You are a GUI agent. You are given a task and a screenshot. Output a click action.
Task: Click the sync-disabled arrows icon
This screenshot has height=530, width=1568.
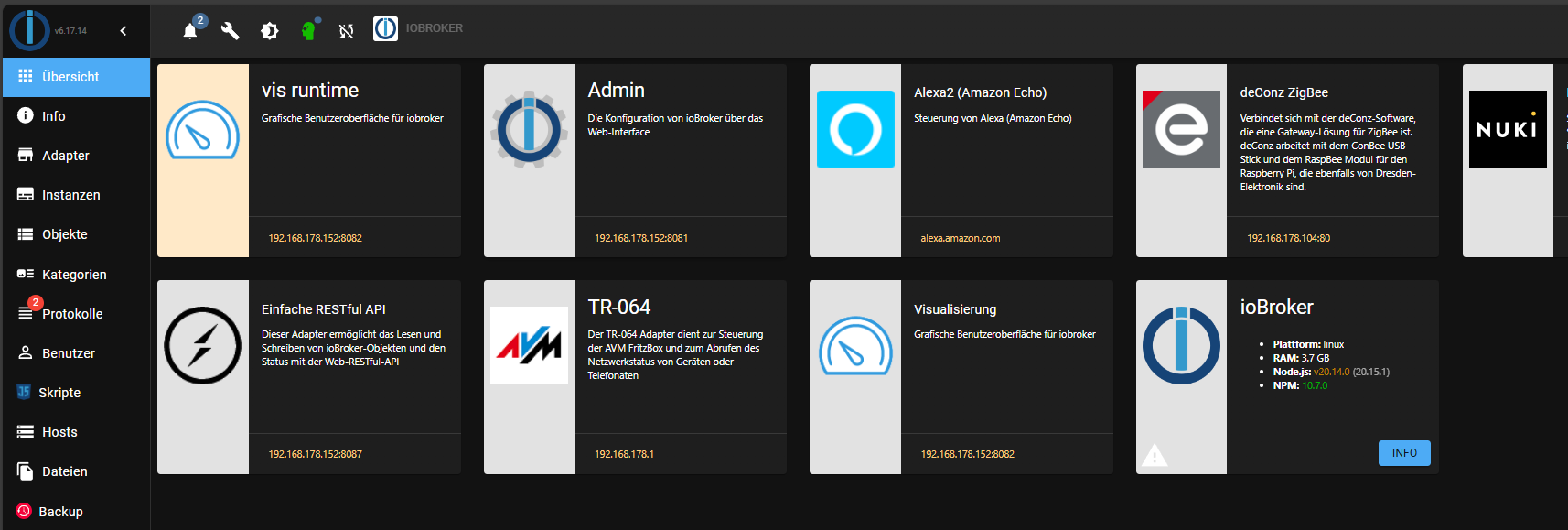point(347,31)
